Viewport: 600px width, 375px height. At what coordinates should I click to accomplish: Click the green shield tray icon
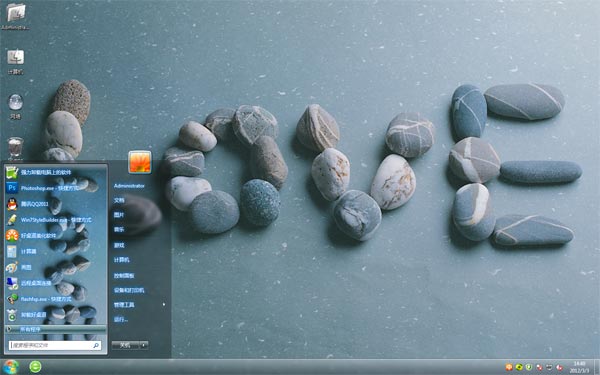pyautogui.click(x=529, y=367)
